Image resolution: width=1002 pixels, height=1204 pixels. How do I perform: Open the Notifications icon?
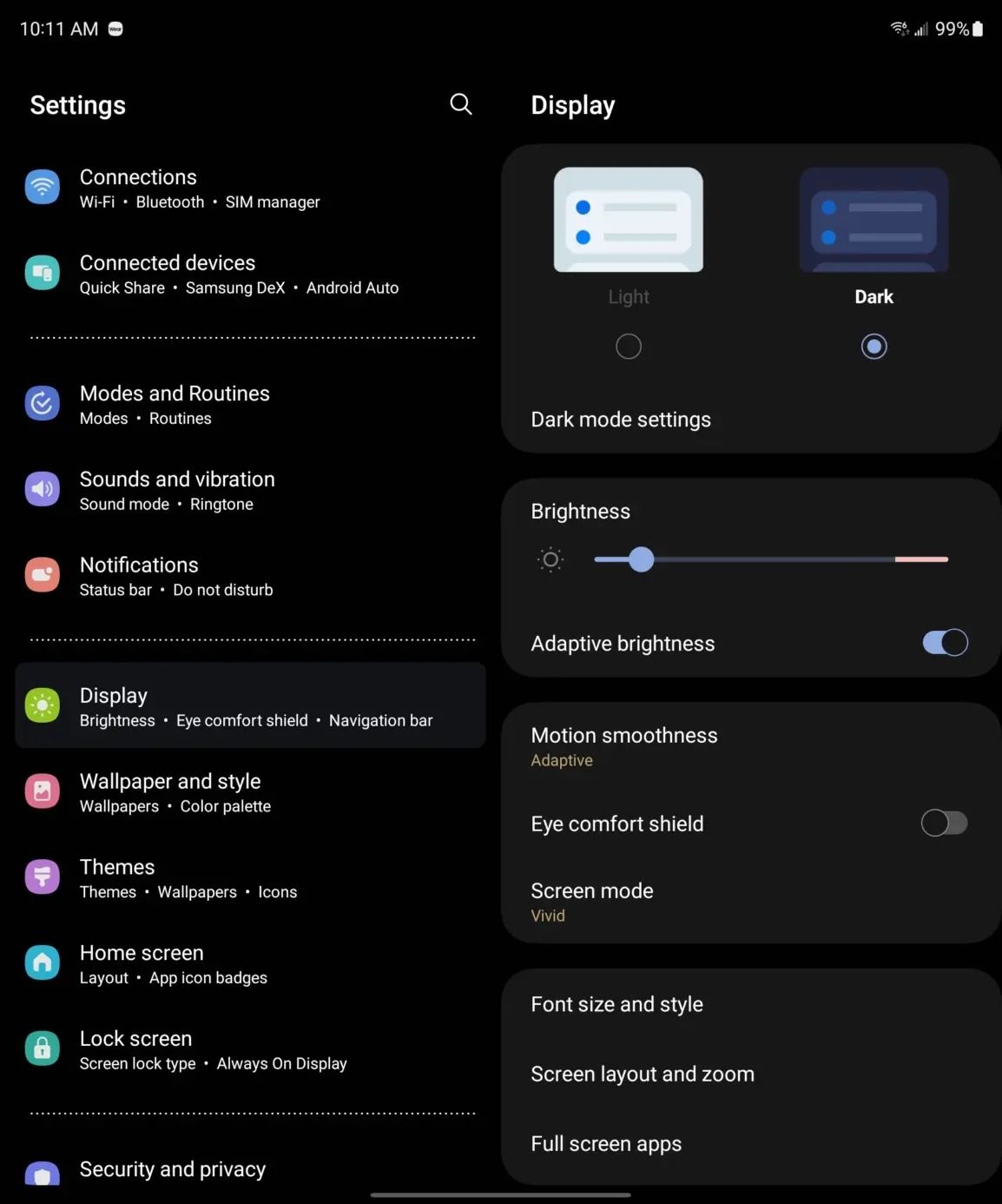[x=43, y=575]
